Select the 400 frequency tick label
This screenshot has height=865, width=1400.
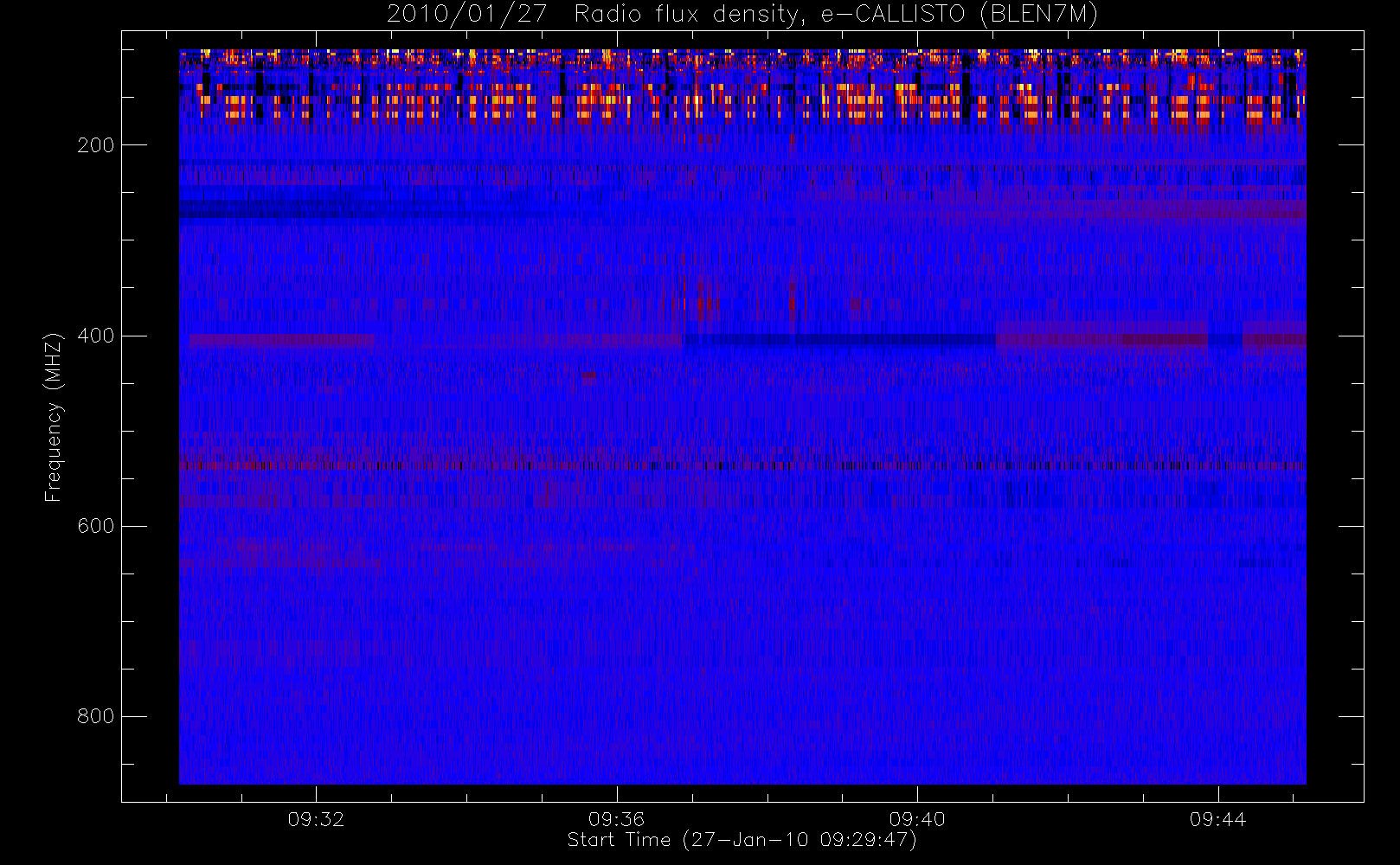96,336
